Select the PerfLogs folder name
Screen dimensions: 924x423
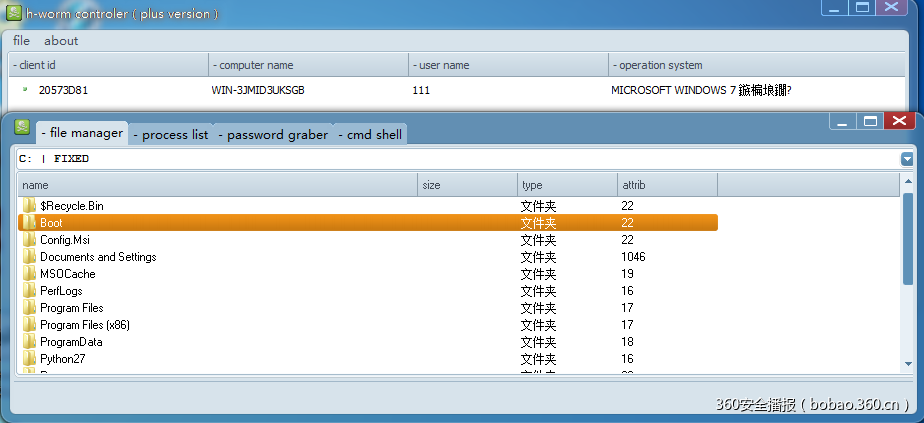point(61,291)
